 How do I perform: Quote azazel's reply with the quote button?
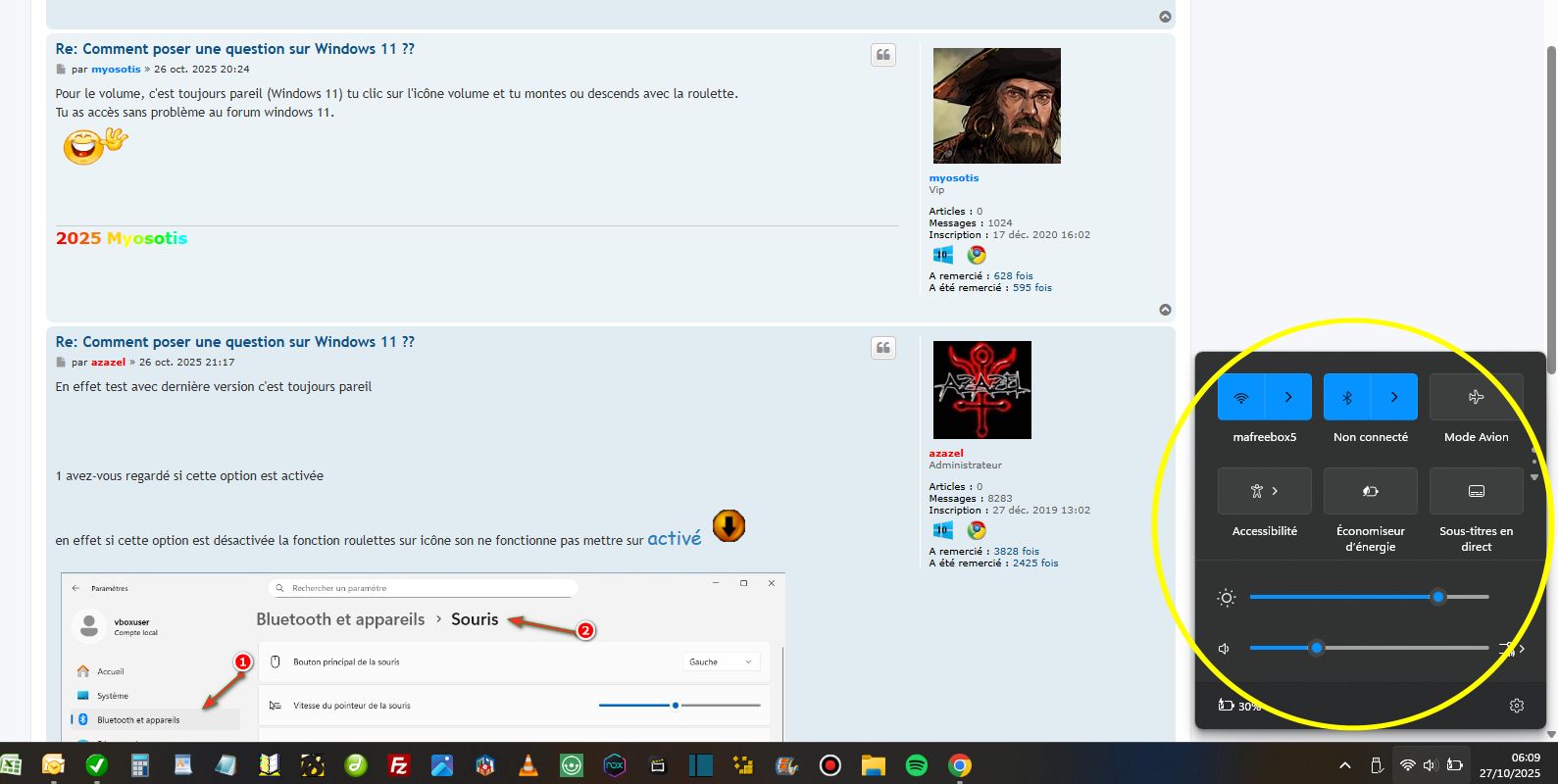click(883, 348)
